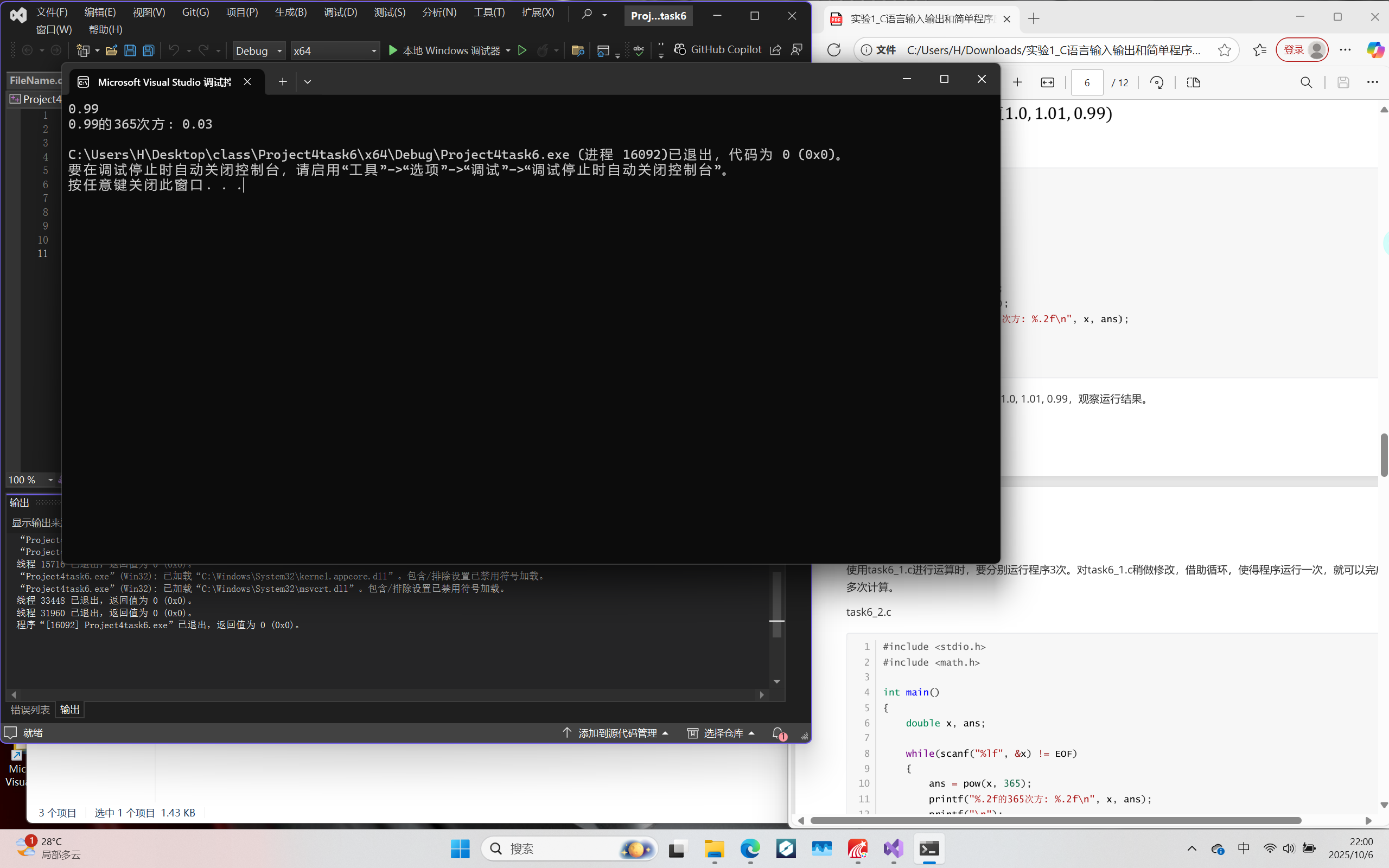Click the PDF search magnifier icon
1389x868 pixels.
(1306, 82)
